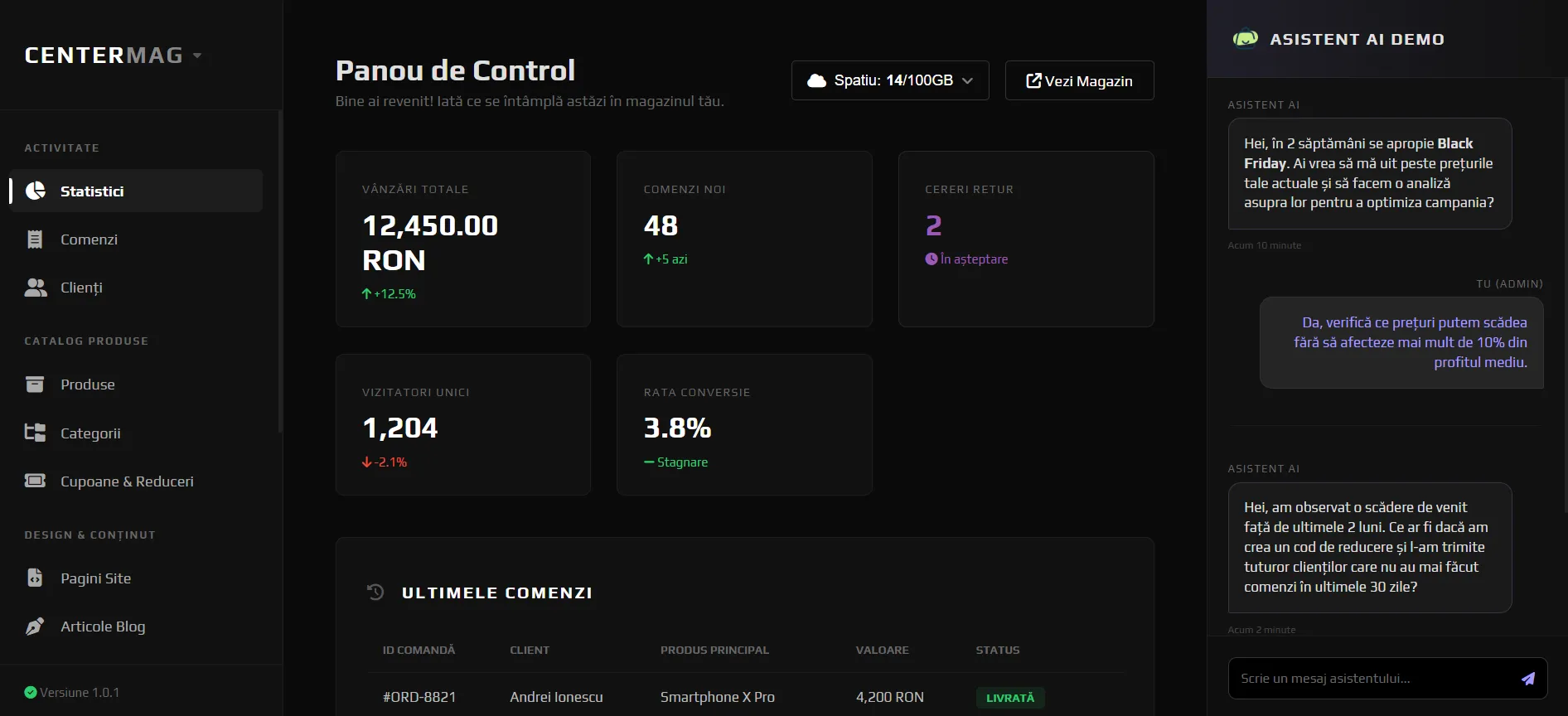Click the Statistici pie chart icon
Viewport: 1568px width, 716px height.
pos(36,191)
